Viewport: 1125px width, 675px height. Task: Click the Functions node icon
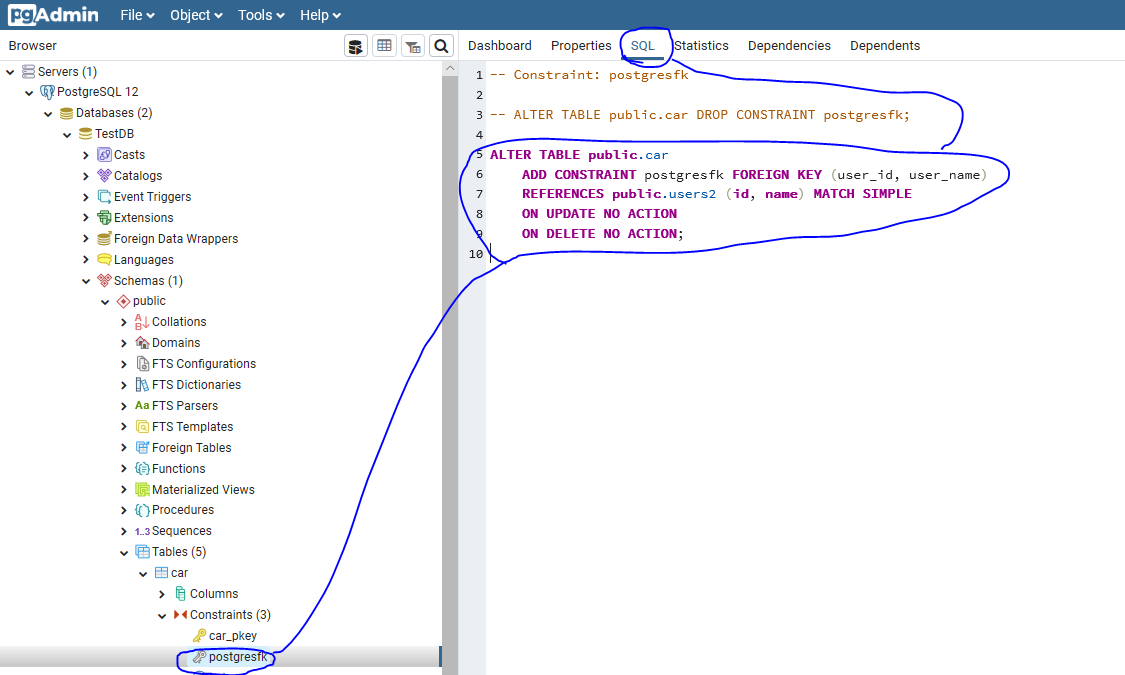coord(142,468)
